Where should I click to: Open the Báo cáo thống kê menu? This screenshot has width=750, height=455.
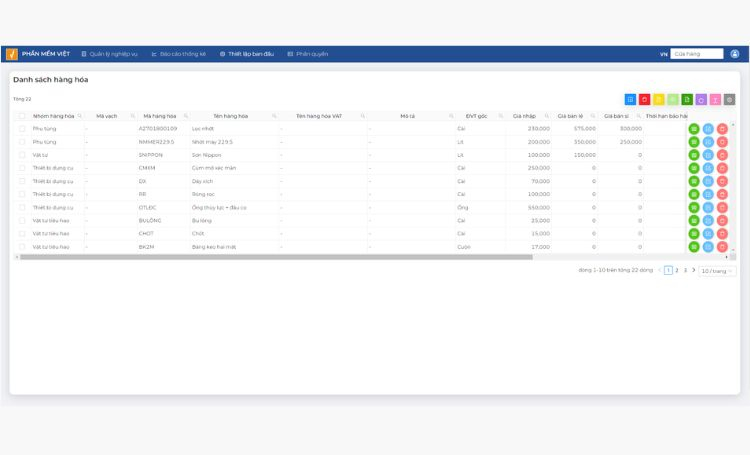(178, 54)
